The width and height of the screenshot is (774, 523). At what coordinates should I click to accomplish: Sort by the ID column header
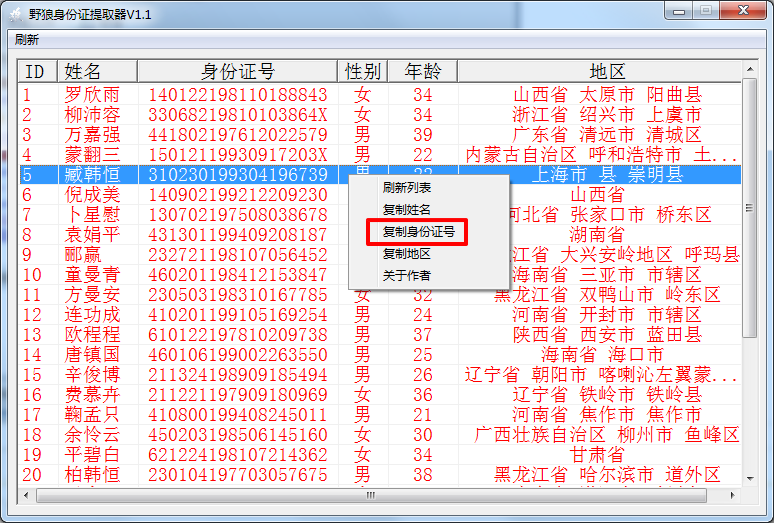[38, 71]
